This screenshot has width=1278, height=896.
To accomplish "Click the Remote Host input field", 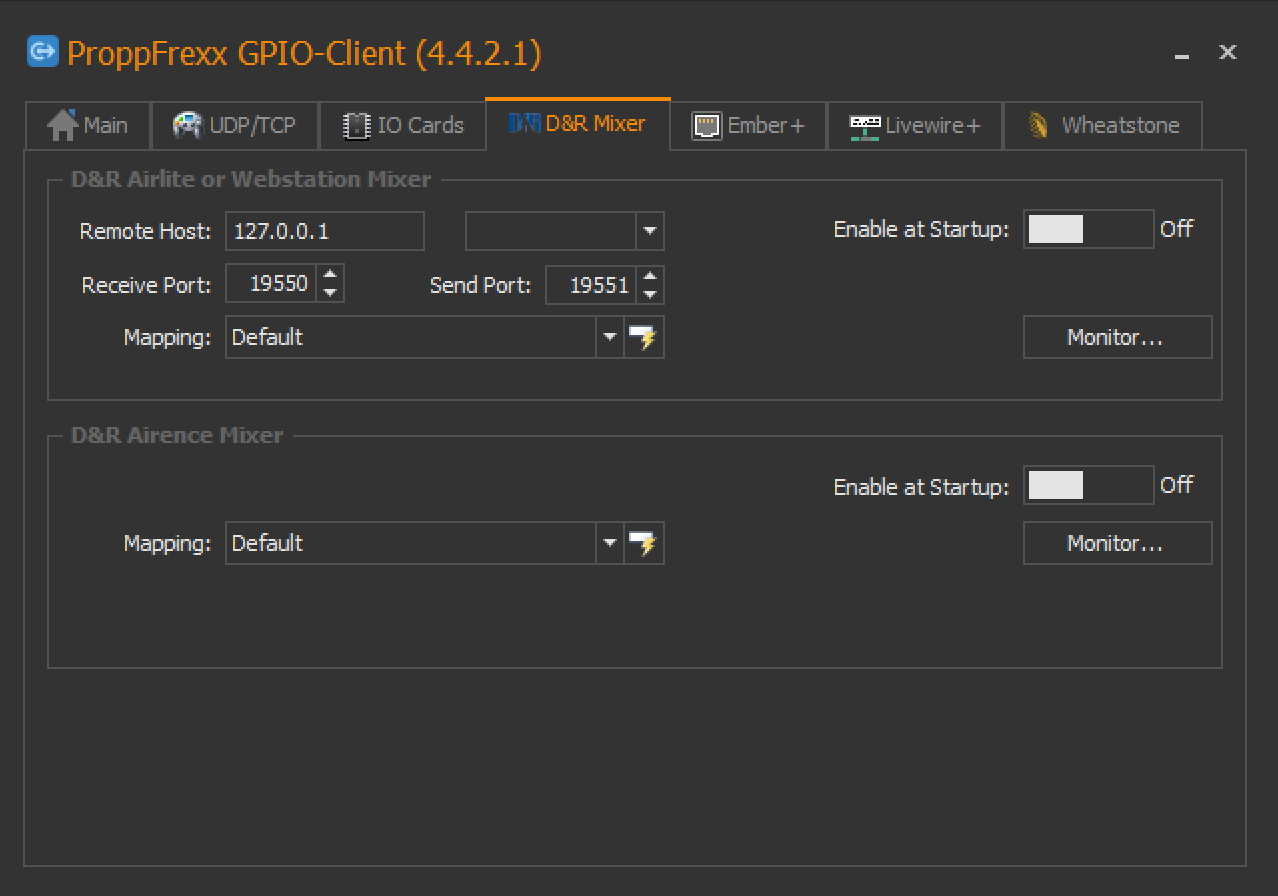I will point(324,231).
